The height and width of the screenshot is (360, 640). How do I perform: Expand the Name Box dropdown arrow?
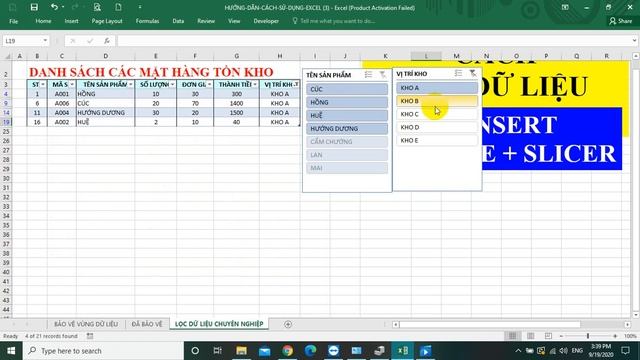tap(45, 41)
